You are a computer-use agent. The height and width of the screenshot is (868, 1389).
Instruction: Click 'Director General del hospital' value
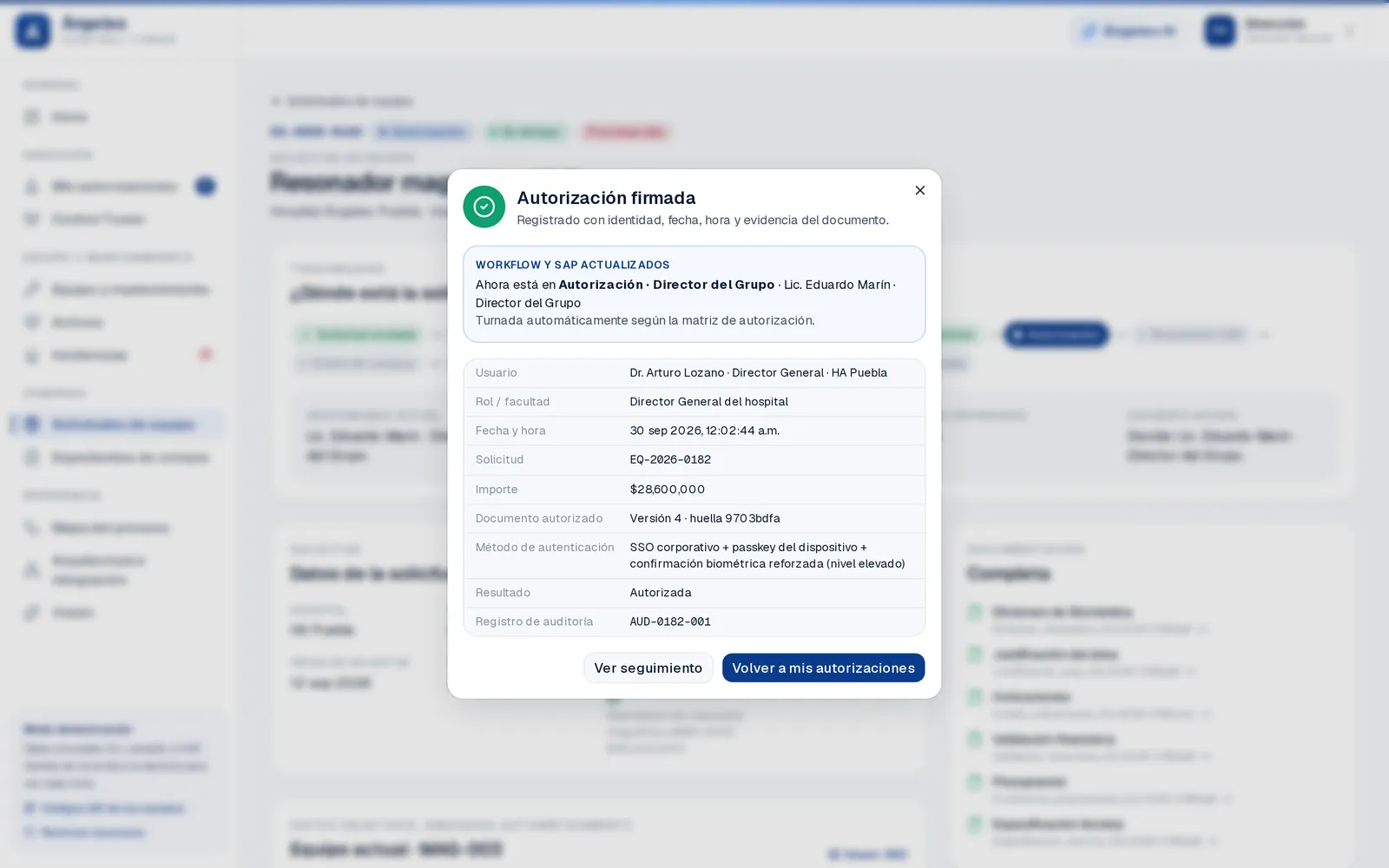tap(709, 402)
